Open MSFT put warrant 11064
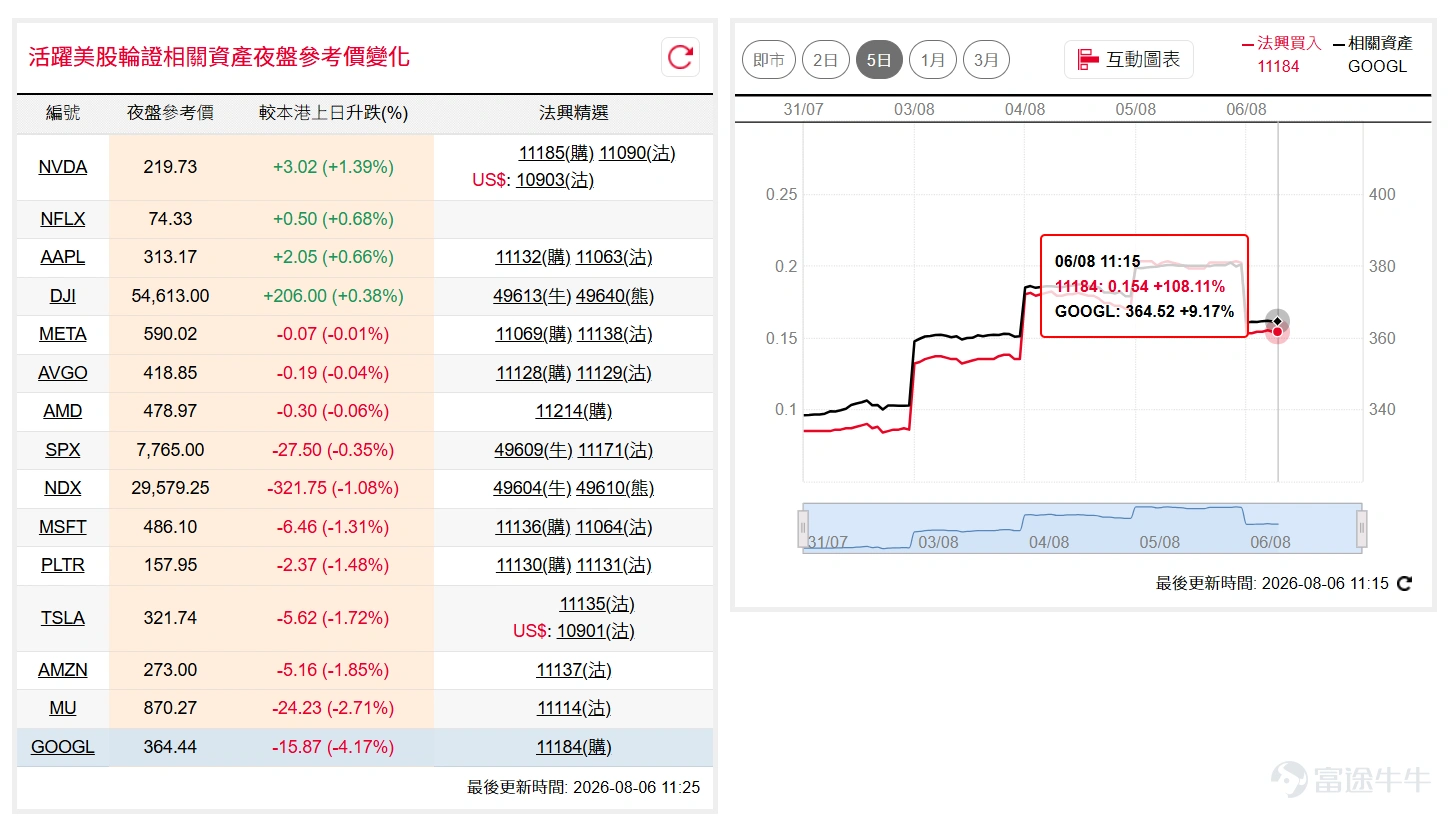The width and height of the screenshot is (1451, 816). point(614,527)
